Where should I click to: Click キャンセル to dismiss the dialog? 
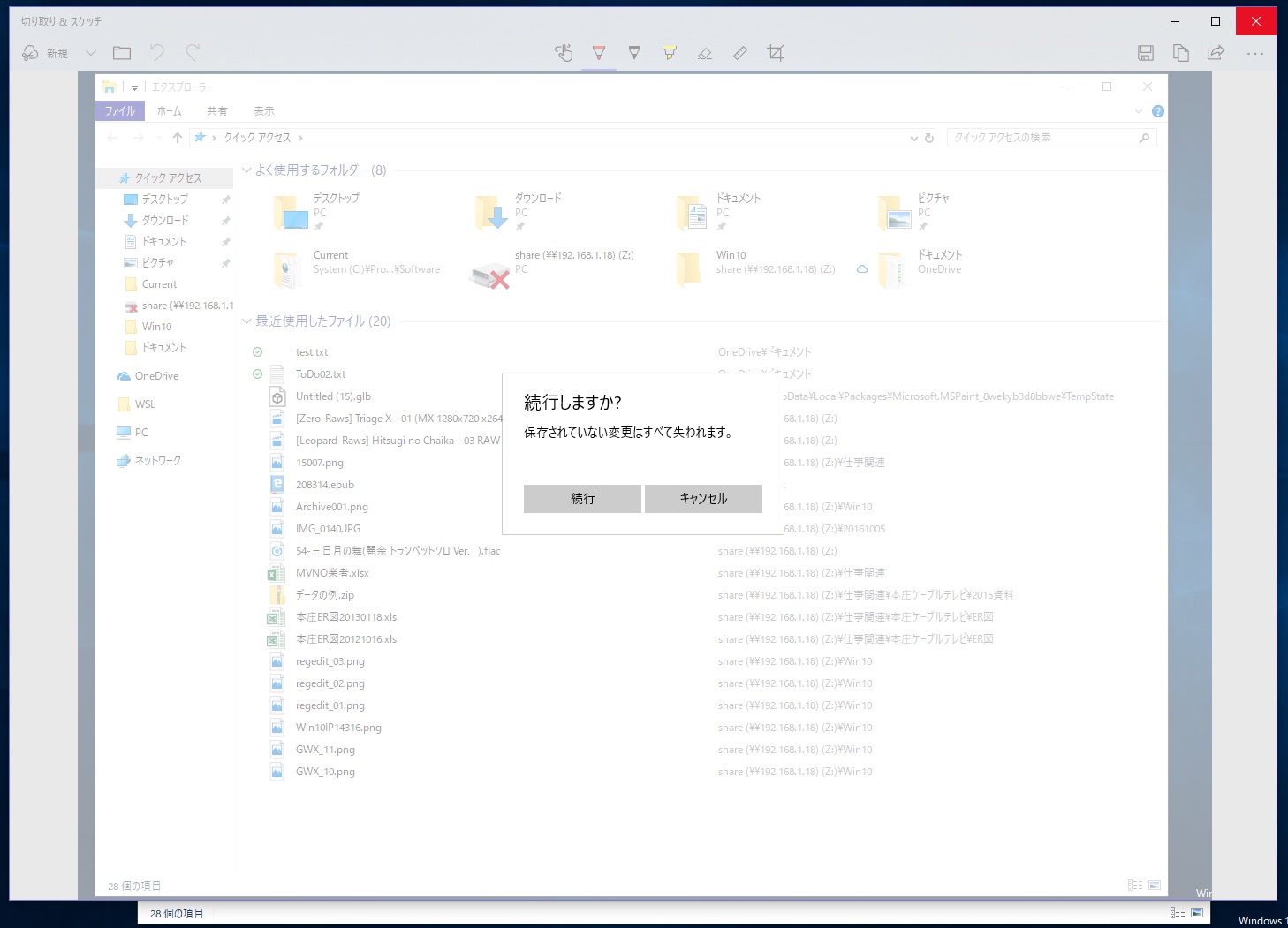703,499
